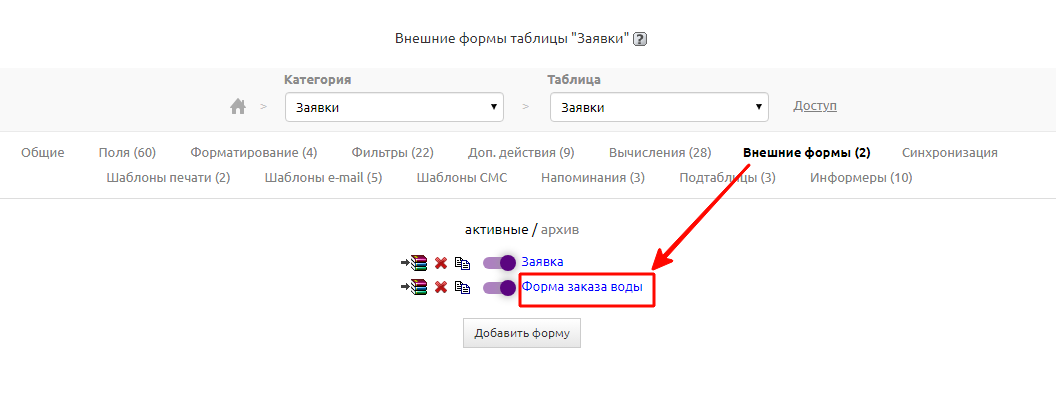
Task: Show the архив forms list
Action: 560,230
